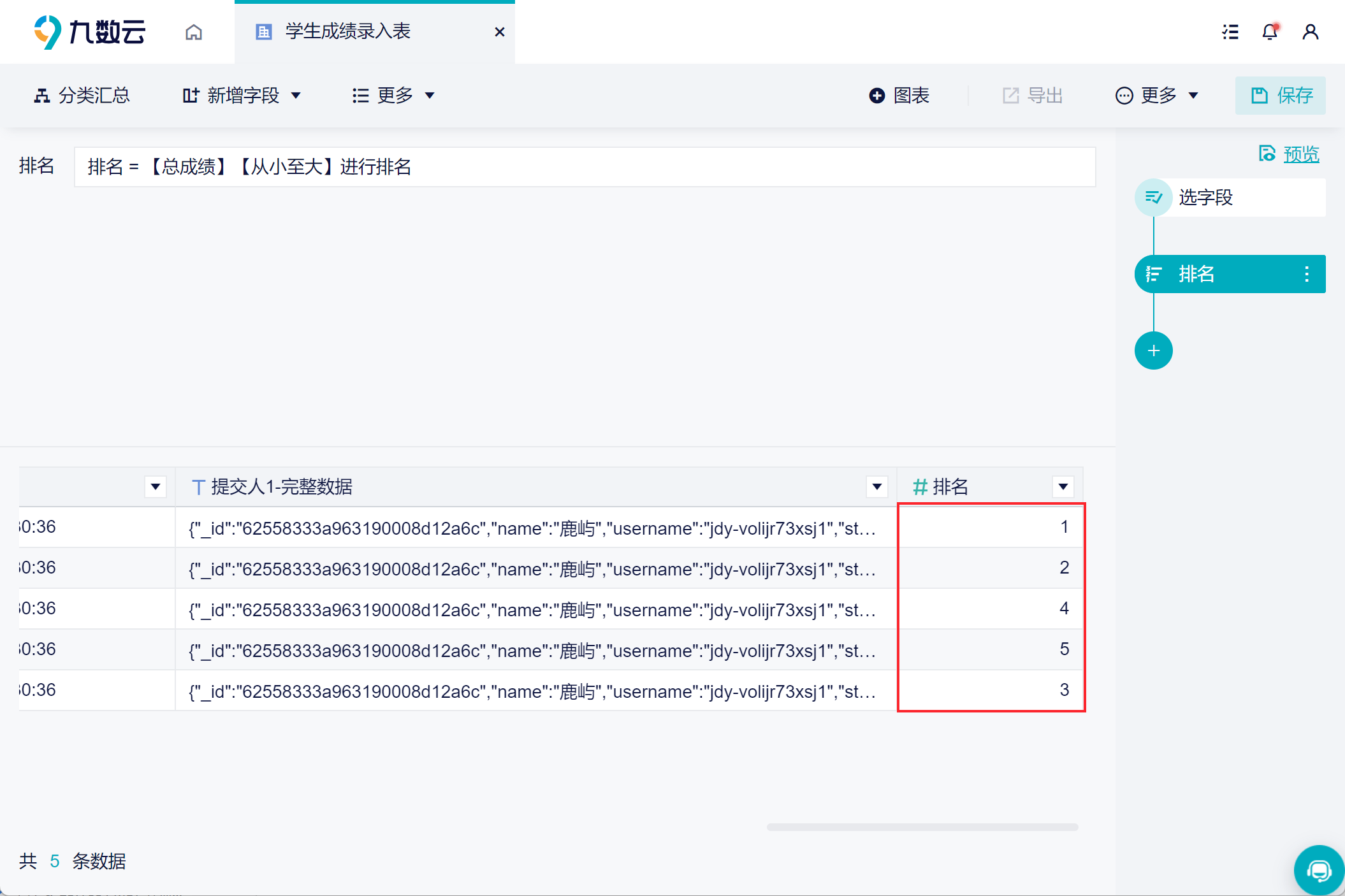Viewport: 1345px width, 896px height.
Task: Open notifications bell
Action: point(1270,32)
